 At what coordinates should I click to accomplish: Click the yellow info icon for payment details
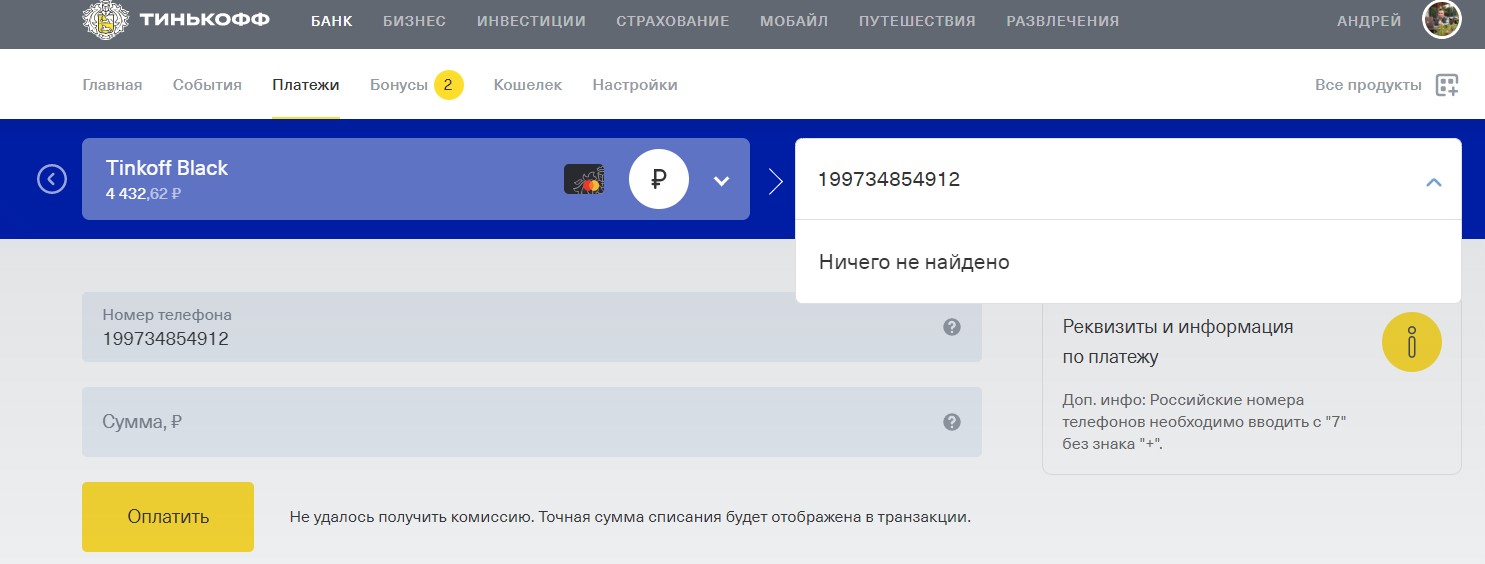(1411, 342)
